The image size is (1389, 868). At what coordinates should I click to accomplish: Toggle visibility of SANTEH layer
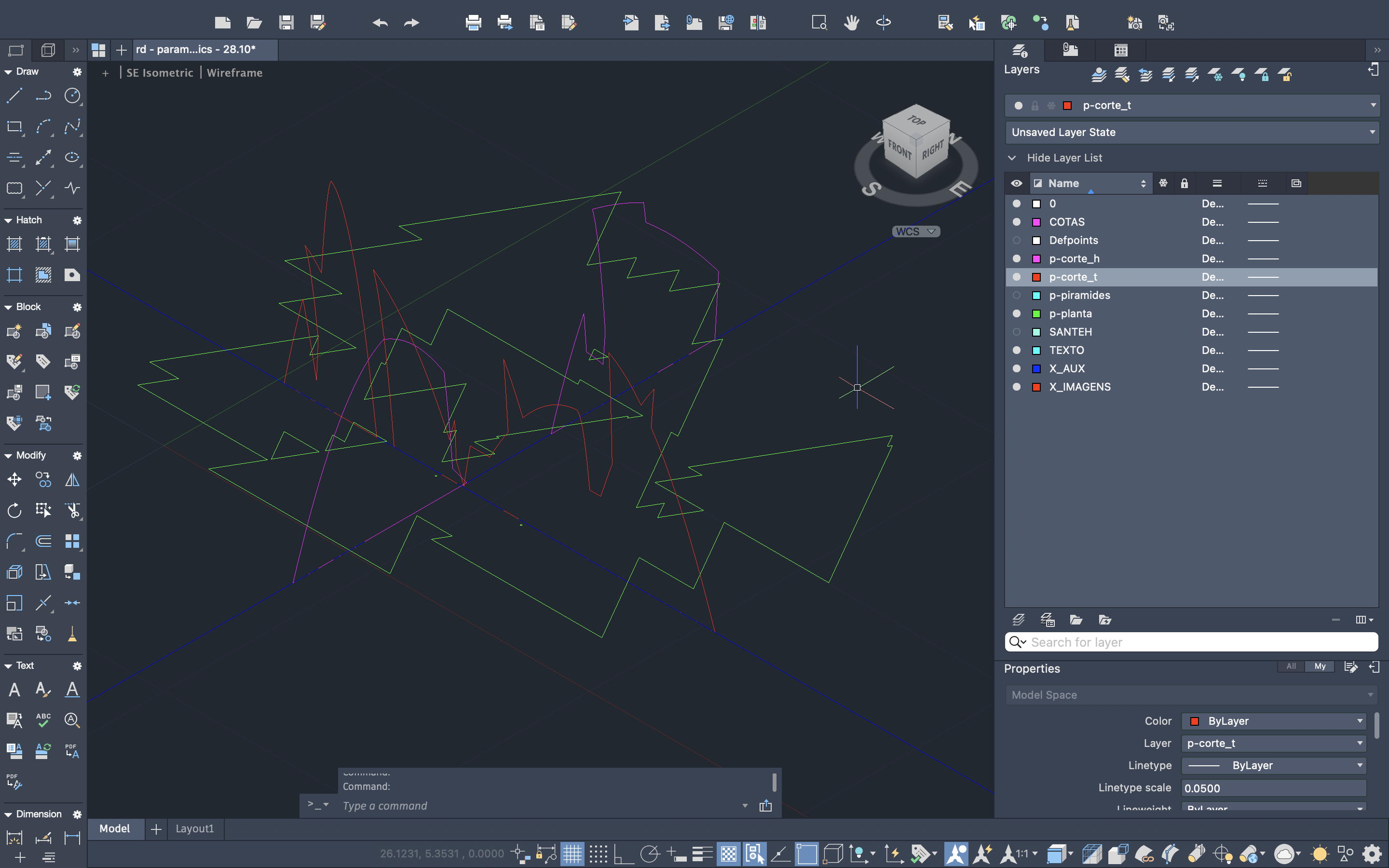tap(1017, 332)
